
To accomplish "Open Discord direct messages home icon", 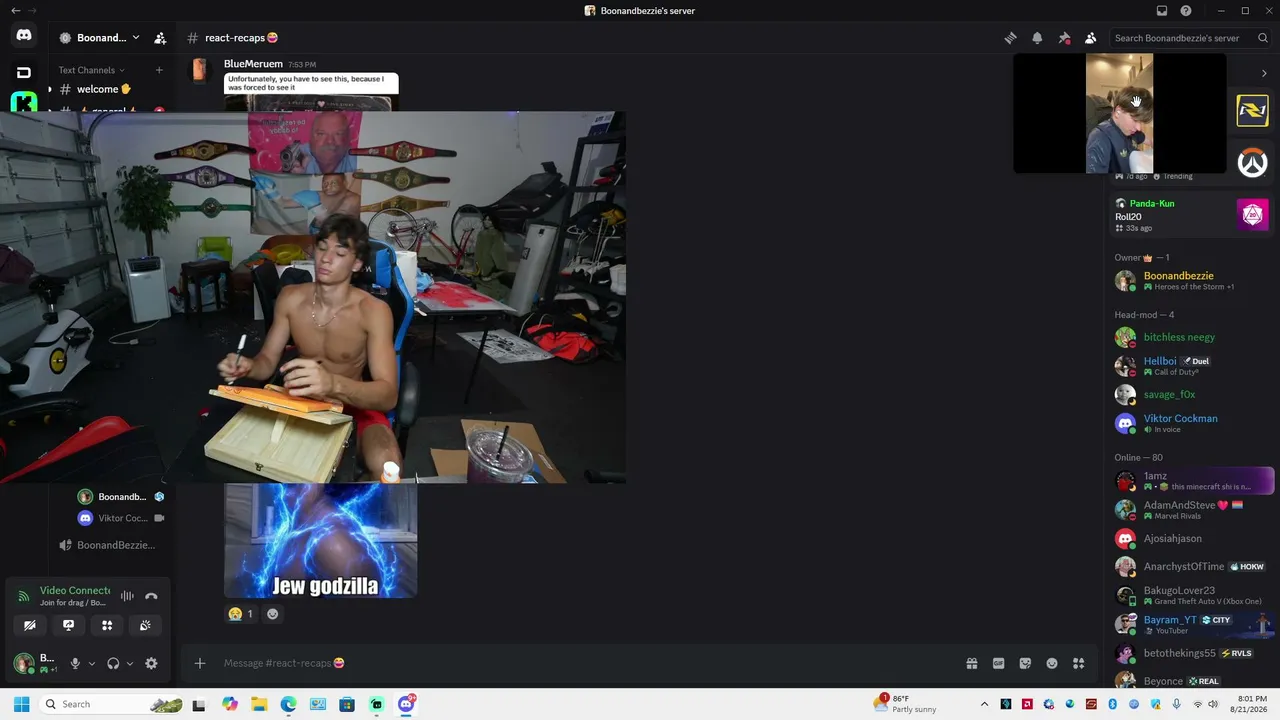I will [x=24, y=36].
